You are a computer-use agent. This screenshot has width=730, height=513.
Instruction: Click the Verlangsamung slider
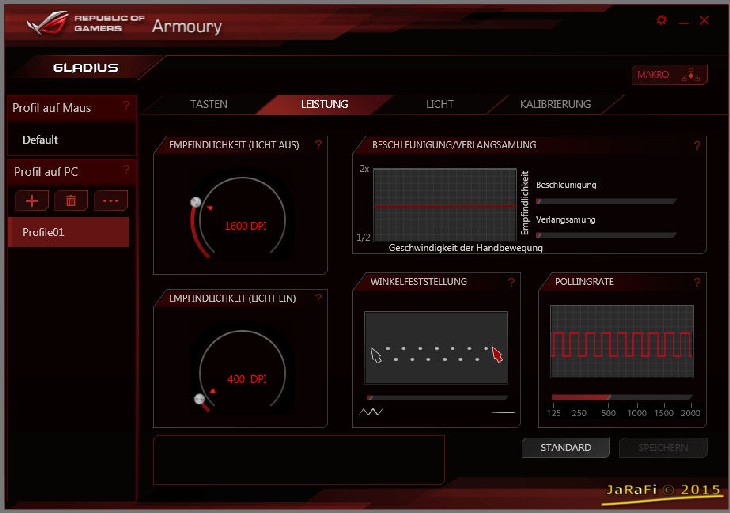tap(606, 235)
